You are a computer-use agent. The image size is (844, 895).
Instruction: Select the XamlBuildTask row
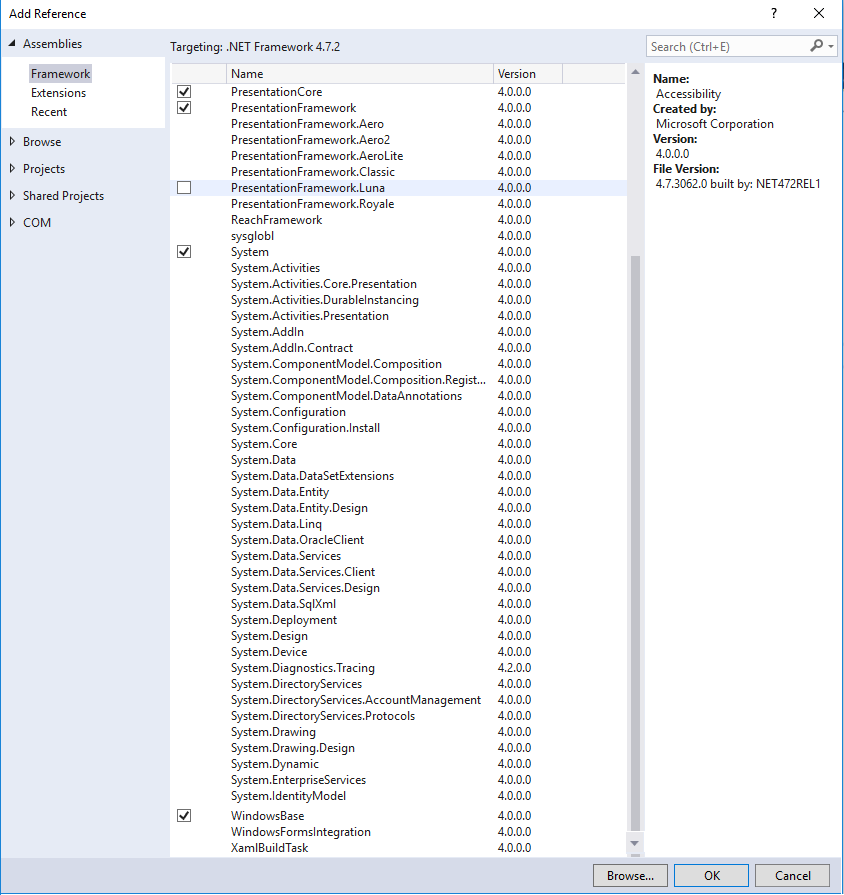pyautogui.click(x=398, y=847)
